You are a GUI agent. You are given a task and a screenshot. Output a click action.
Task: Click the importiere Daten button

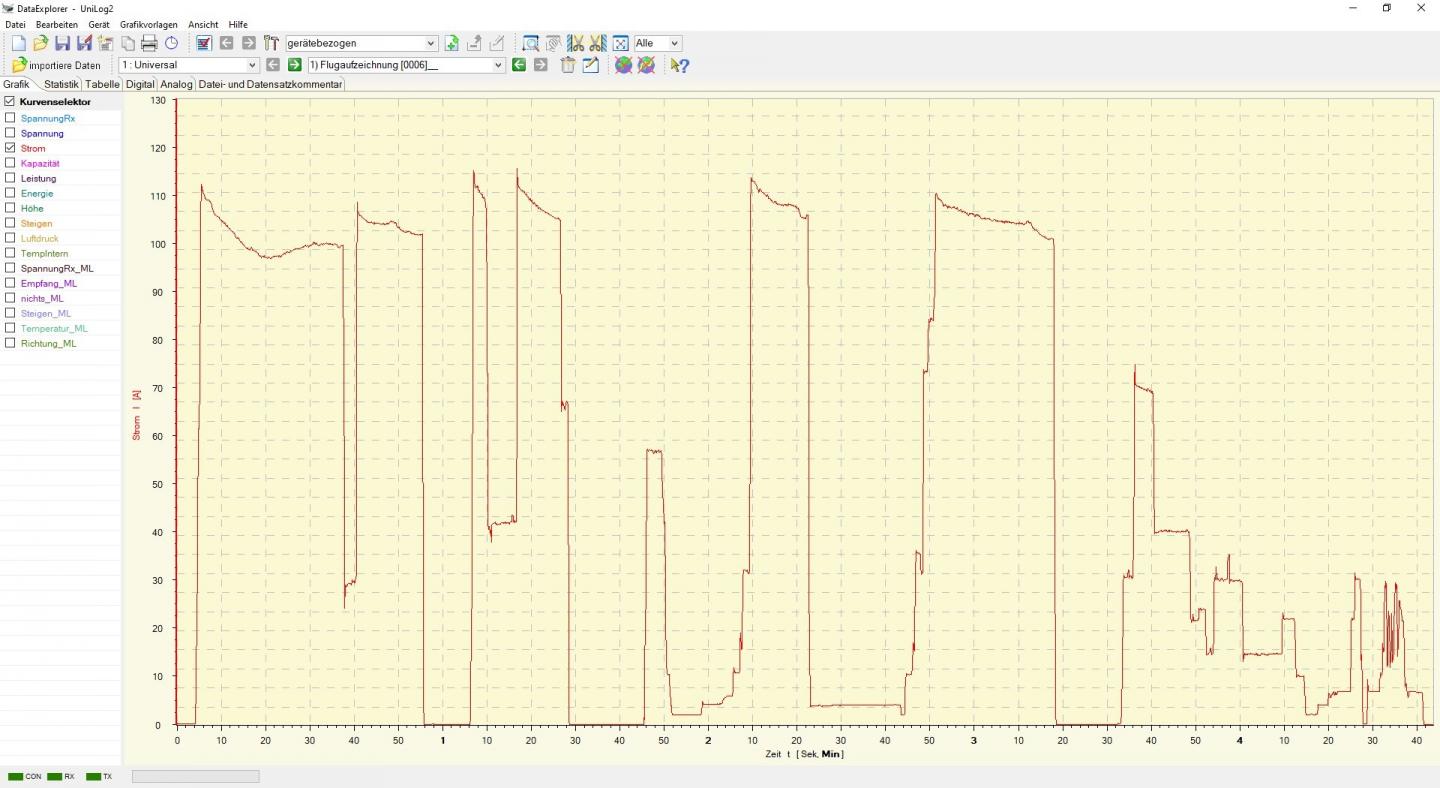[x=57, y=65]
